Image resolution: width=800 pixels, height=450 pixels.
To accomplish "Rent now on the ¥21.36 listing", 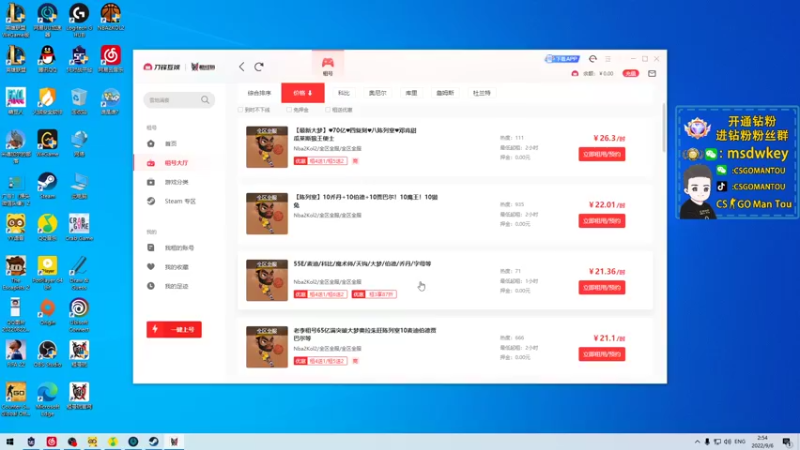I will pyautogui.click(x=602, y=288).
